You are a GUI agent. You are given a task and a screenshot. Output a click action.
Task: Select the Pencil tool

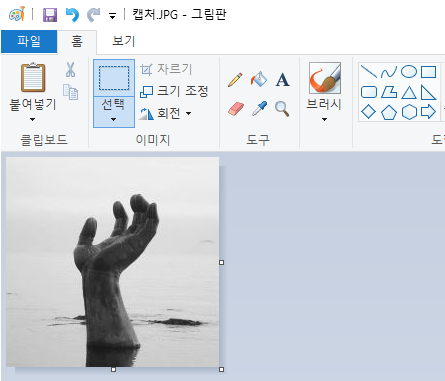click(x=235, y=80)
